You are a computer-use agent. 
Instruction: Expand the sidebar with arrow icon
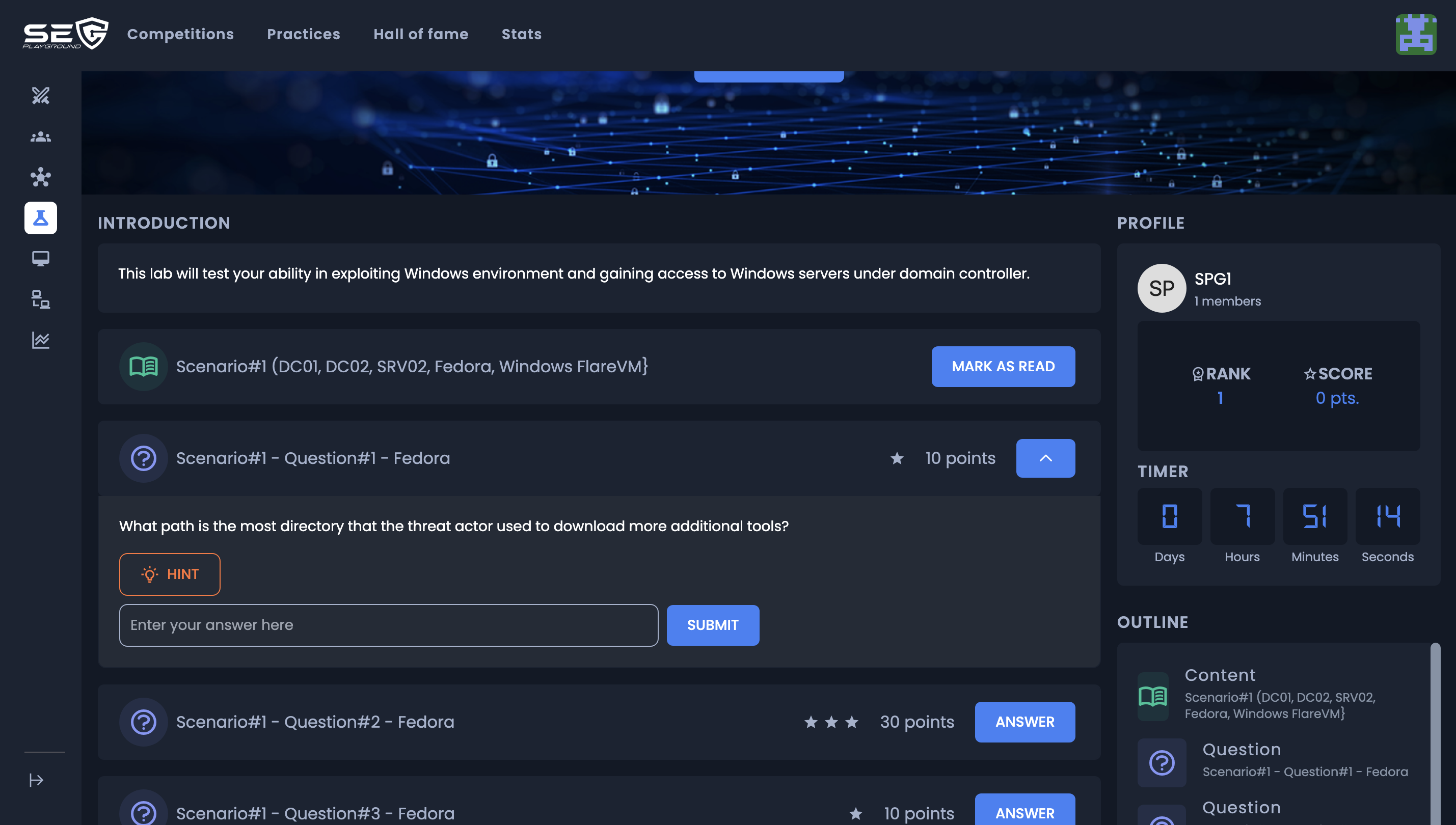[36, 780]
